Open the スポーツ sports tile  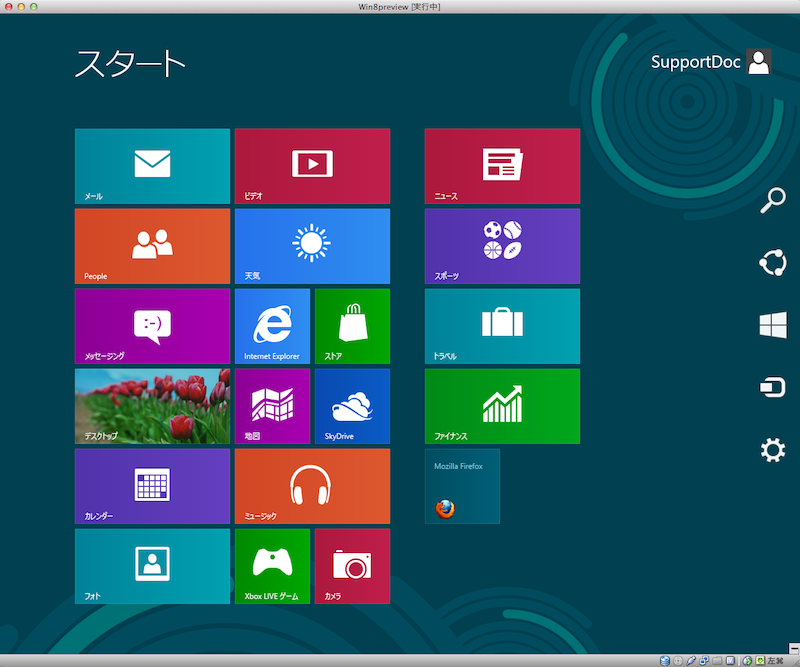(x=502, y=246)
